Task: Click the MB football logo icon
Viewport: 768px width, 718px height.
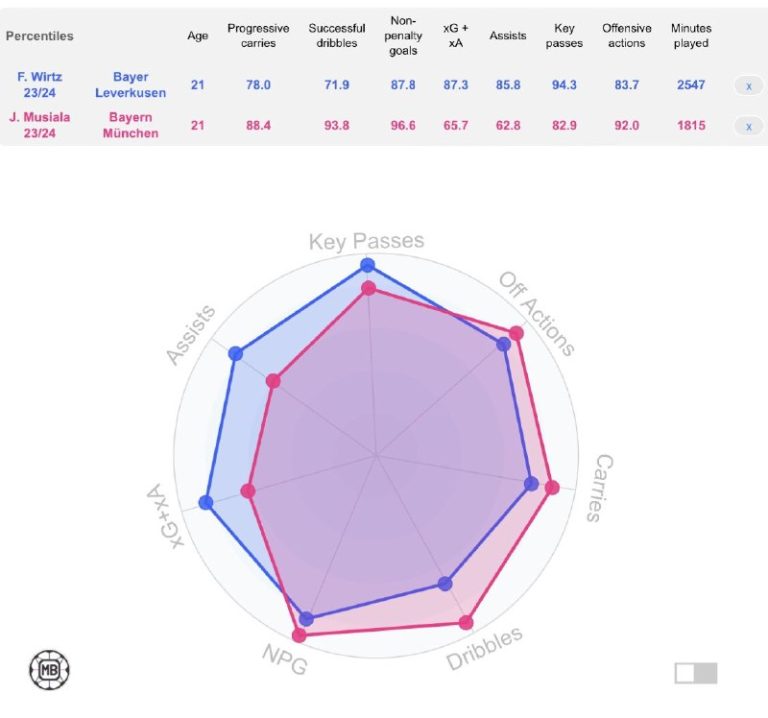Action: tap(49, 670)
